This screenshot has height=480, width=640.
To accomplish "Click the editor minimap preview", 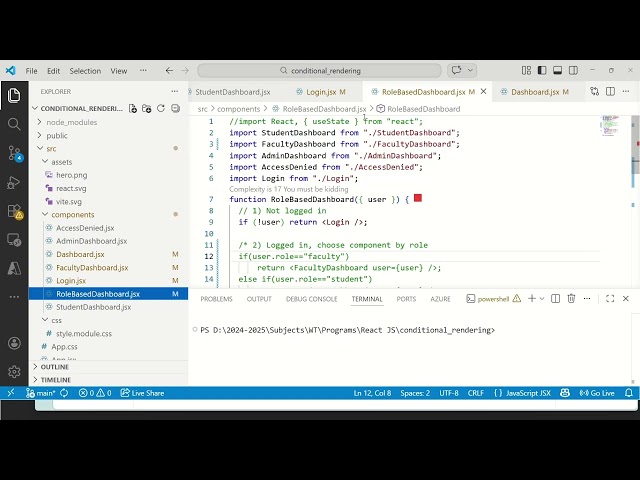I will pyautogui.click(x=610, y=126).
